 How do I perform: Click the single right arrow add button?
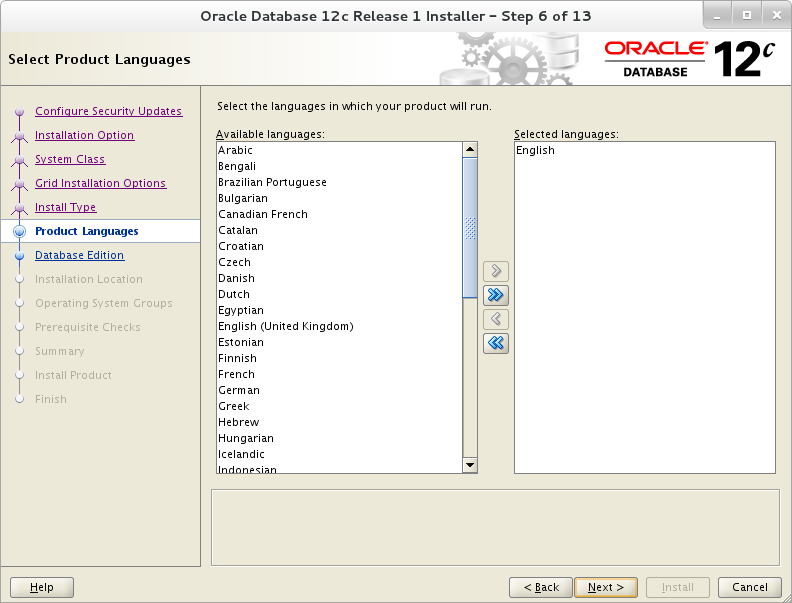496,271
